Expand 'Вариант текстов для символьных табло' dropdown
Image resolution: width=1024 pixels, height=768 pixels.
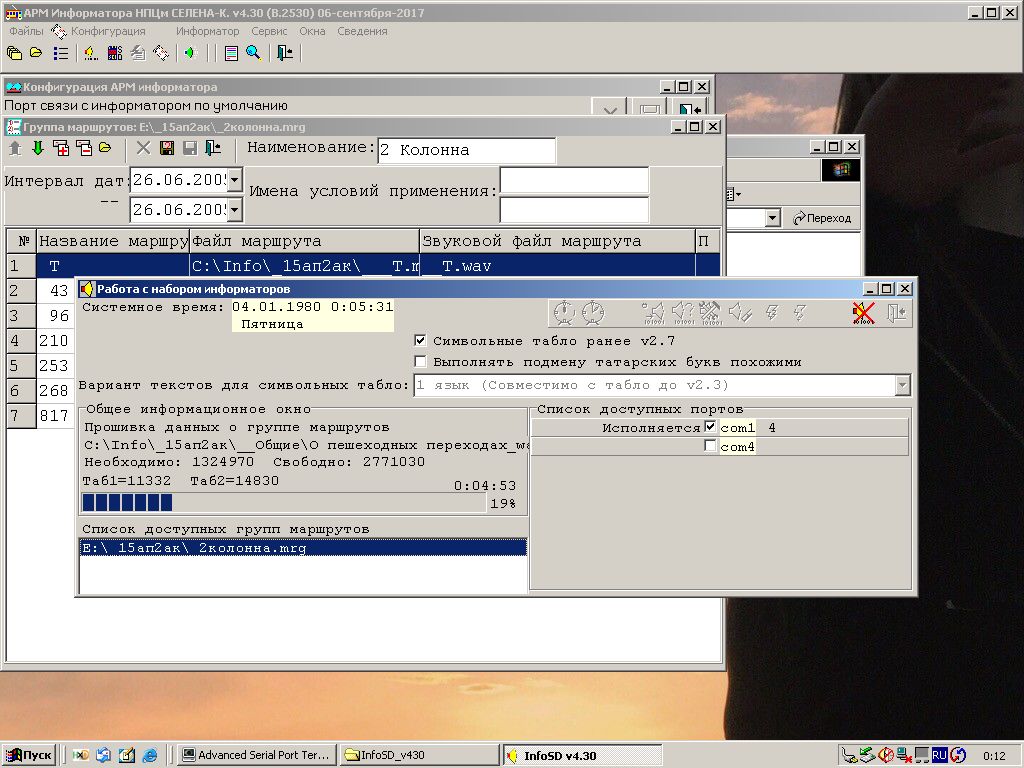coord(902,385)
